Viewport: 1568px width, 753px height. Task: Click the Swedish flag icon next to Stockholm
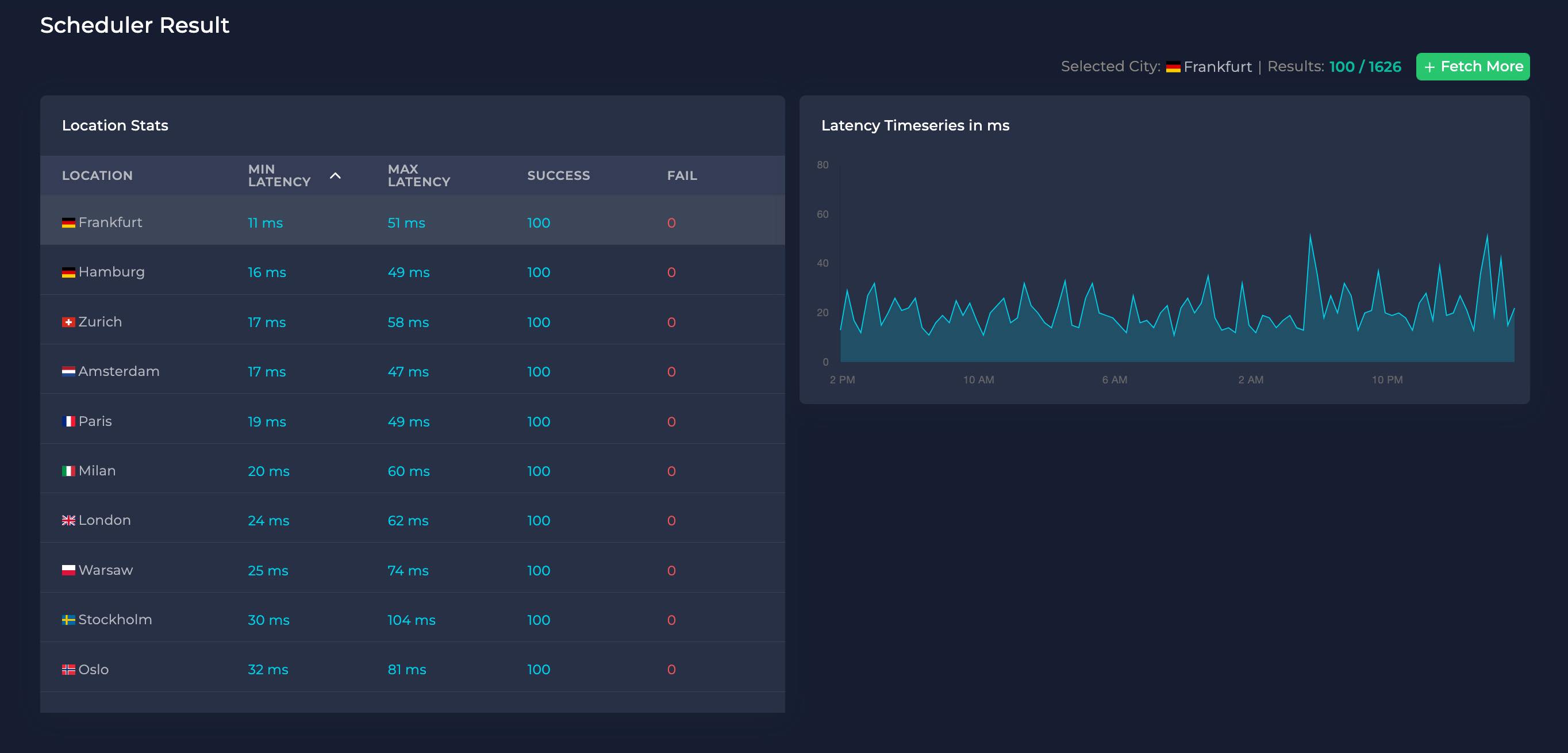(68, 619)
